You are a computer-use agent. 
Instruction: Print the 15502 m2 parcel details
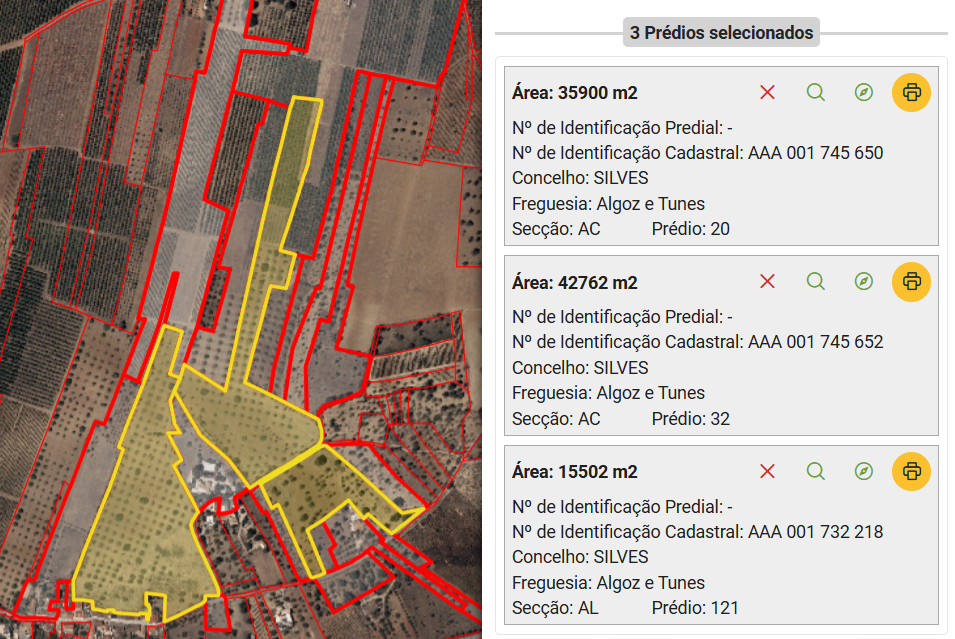pos(912,471)
